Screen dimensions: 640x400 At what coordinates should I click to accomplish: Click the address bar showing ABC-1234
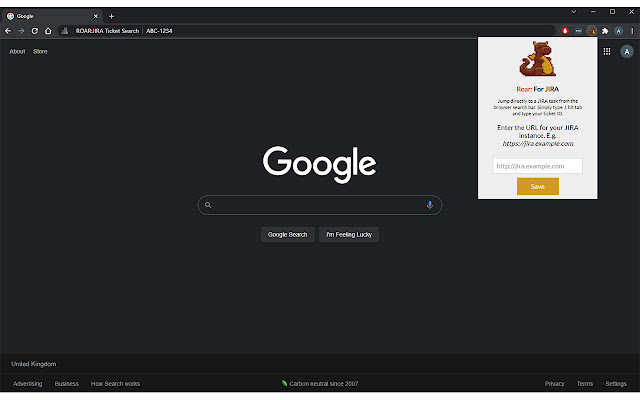pos(308,31)
